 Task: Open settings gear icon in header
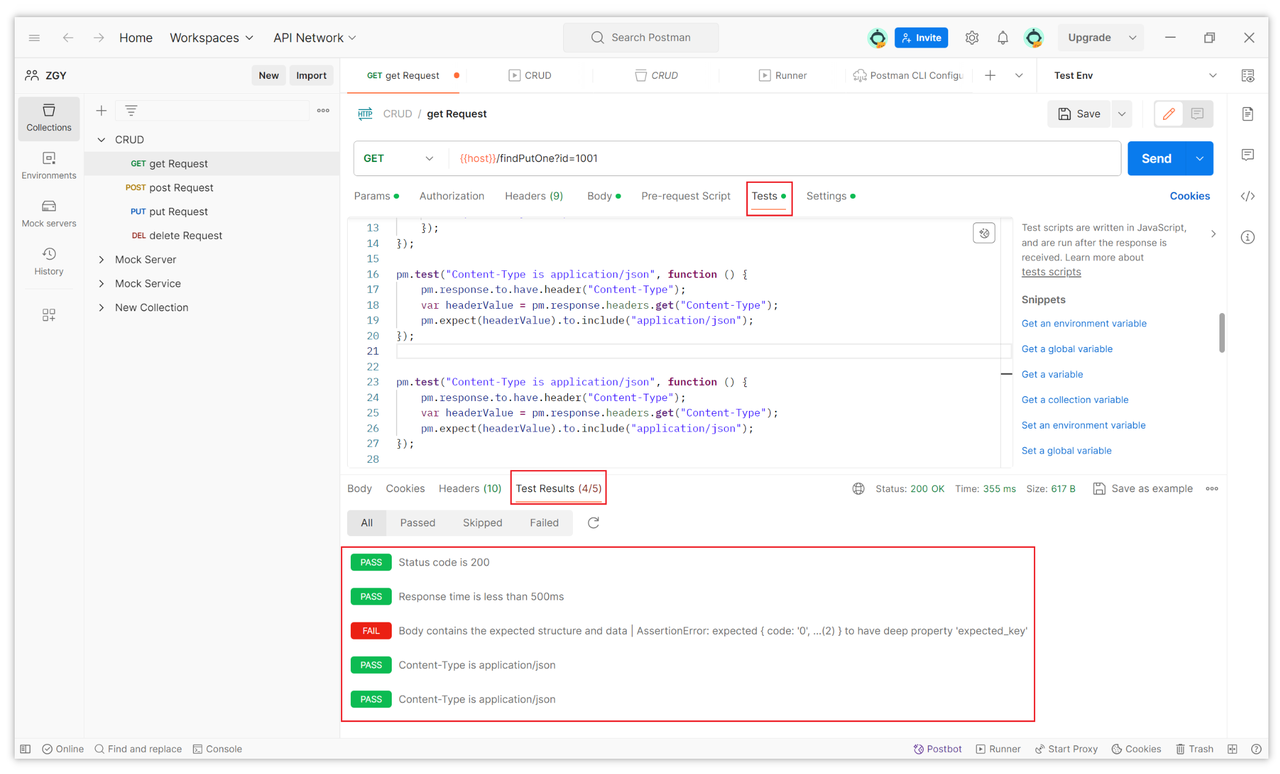pos(972,38)
